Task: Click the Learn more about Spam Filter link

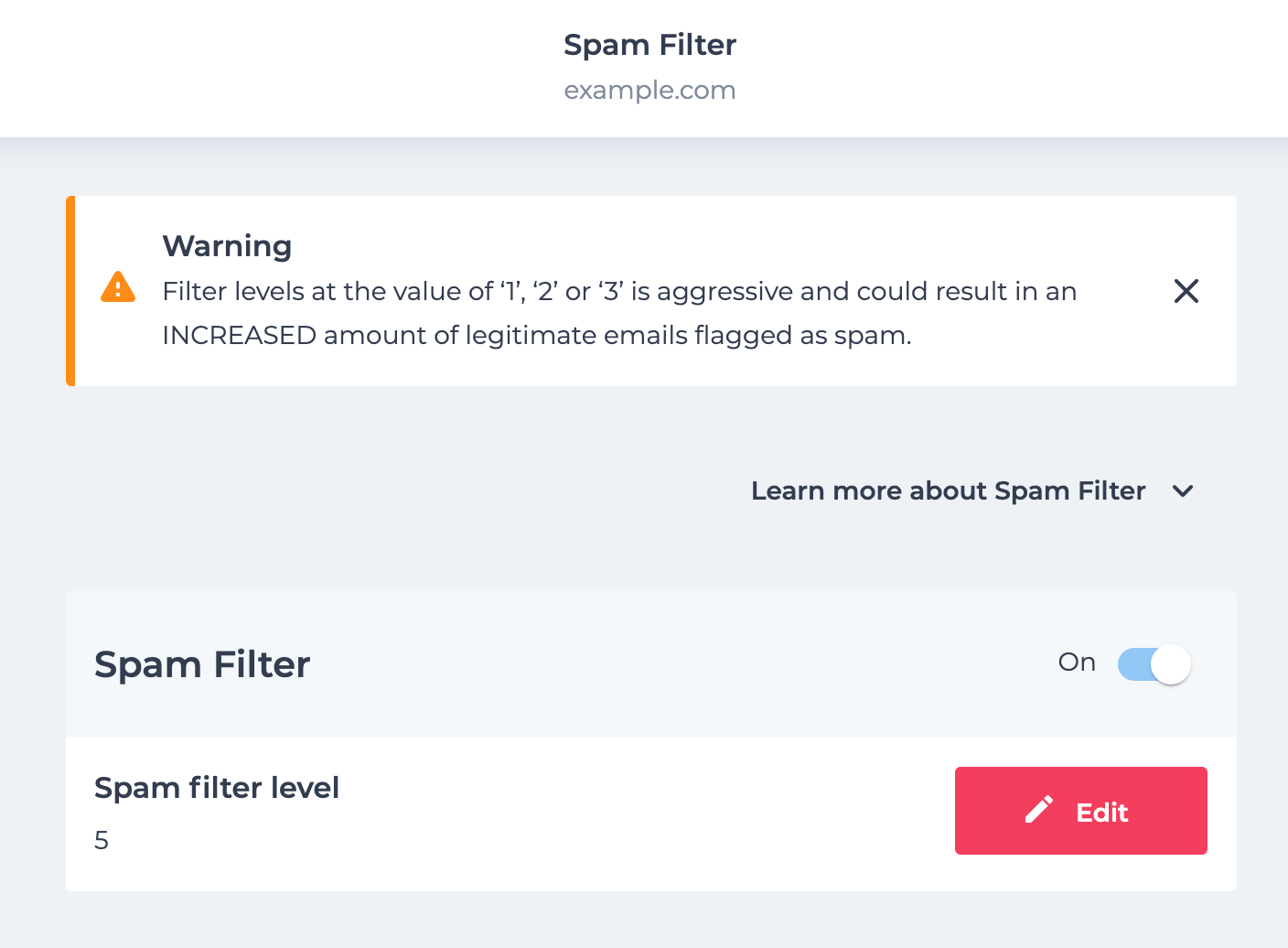Action: (948, 490)
